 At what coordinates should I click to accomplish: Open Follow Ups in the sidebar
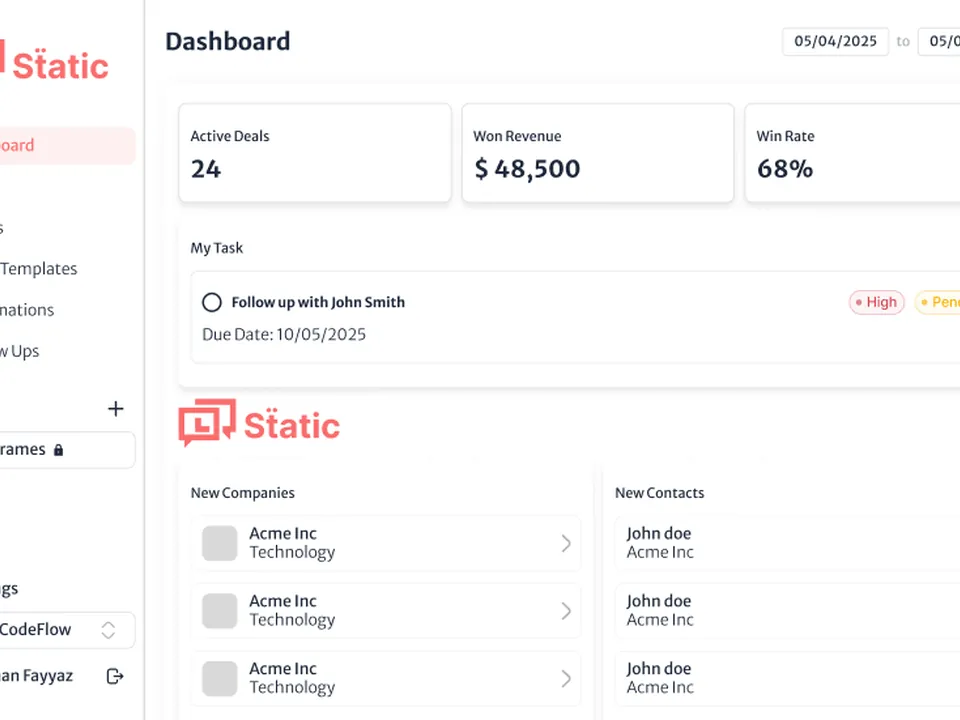[20, 351]
